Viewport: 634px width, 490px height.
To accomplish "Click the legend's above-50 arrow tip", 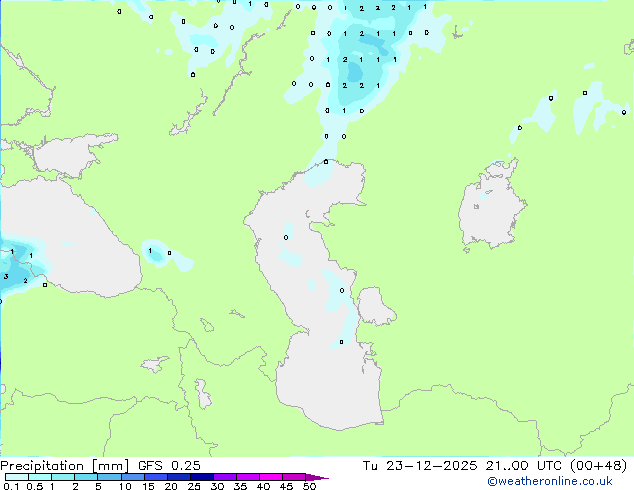I will (317, 477).
